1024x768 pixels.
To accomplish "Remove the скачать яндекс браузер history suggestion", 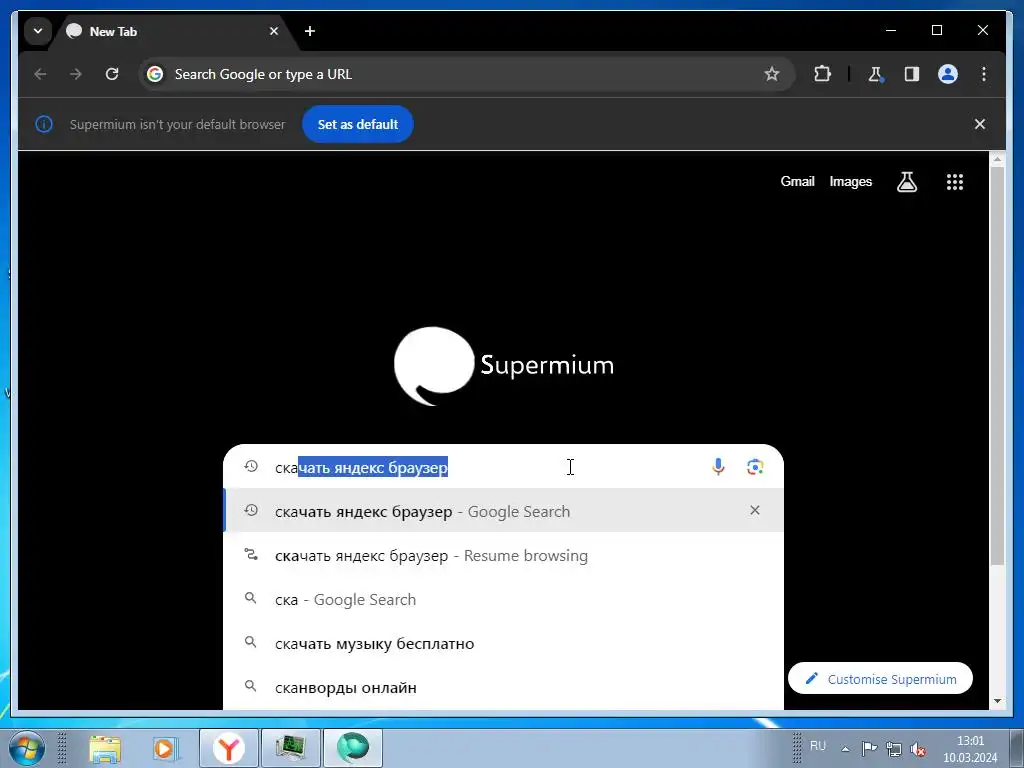I will click(754, 511).
